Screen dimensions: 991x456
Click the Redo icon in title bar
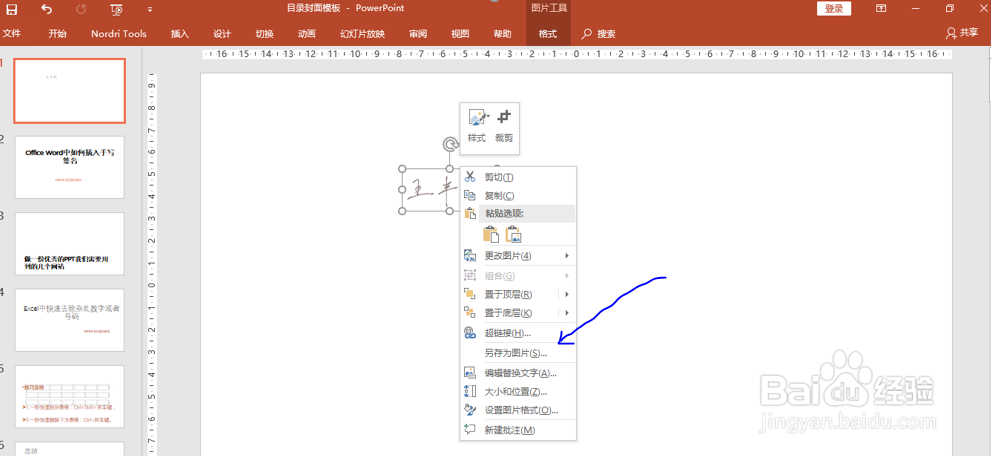tap(81, 9)
